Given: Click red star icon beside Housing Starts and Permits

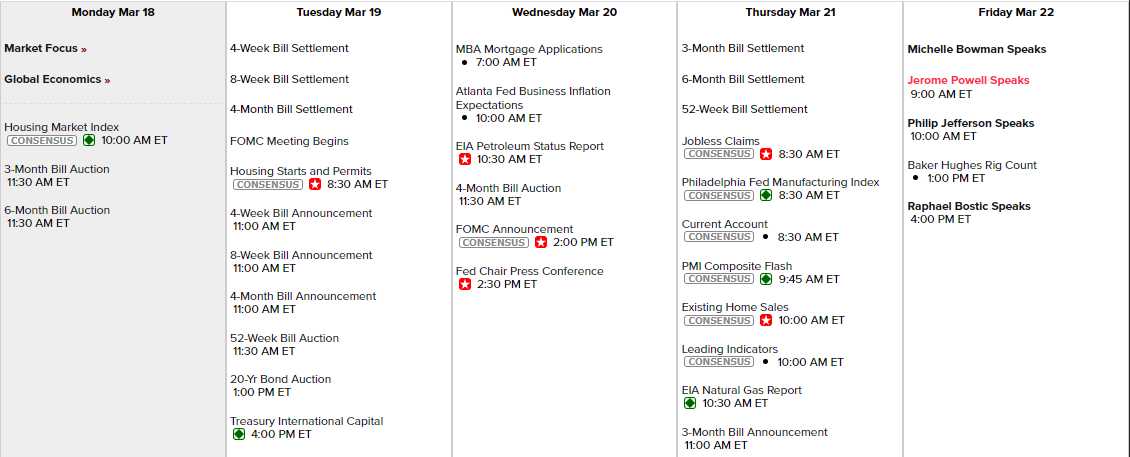Looking at the screenshot, I should pyautogui.click(x=315, y=185).
